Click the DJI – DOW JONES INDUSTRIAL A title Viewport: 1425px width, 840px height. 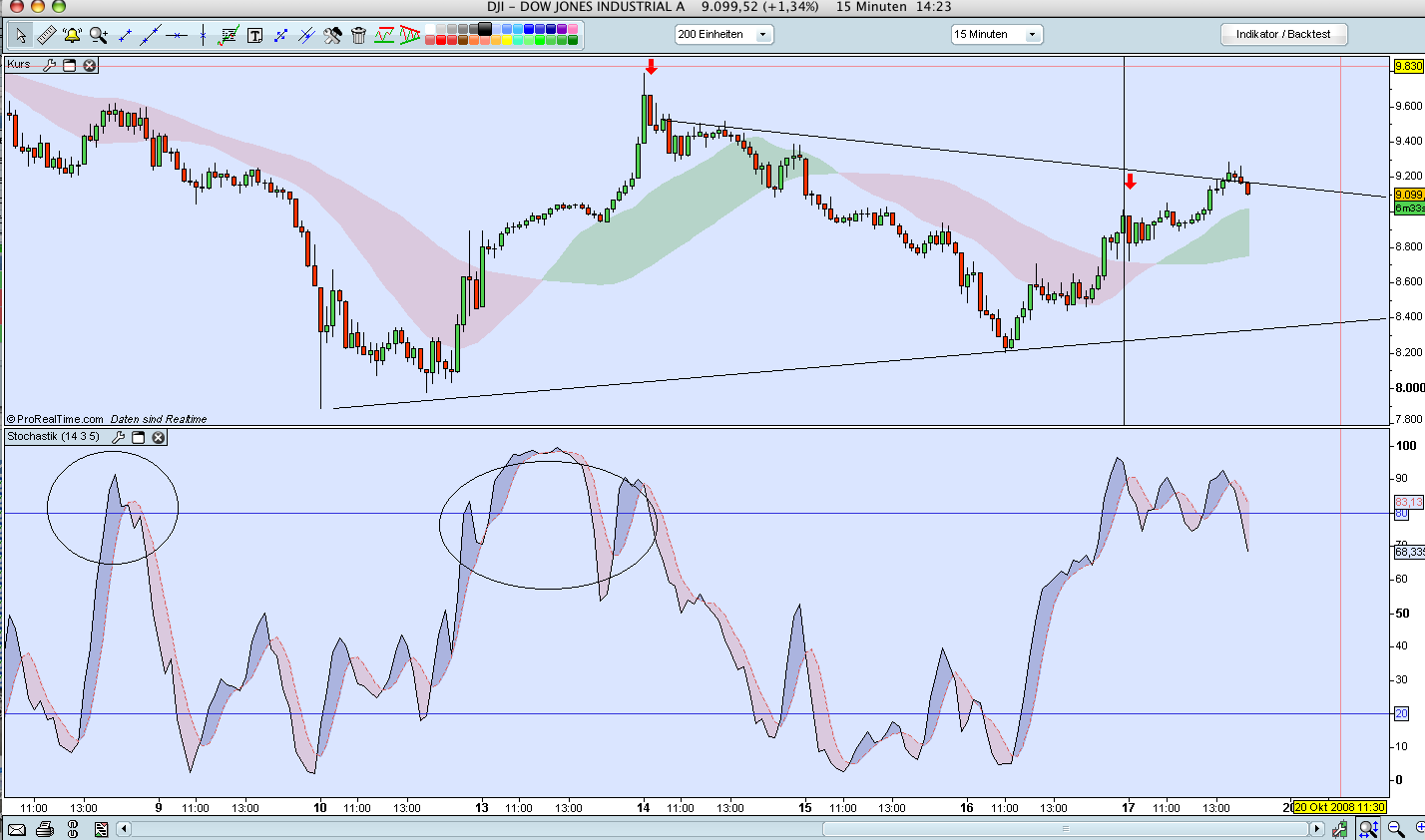click(x=586, y=7)
